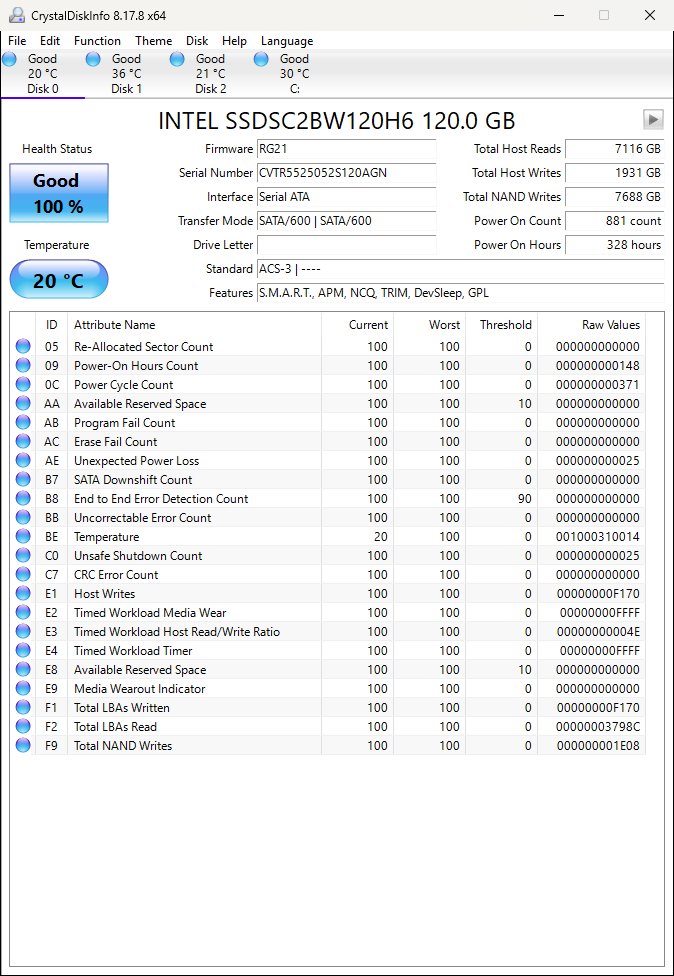This screenshot has width=674, height=976.
Task: Click Power On Count value 881 count
Action: coord(615,220)
